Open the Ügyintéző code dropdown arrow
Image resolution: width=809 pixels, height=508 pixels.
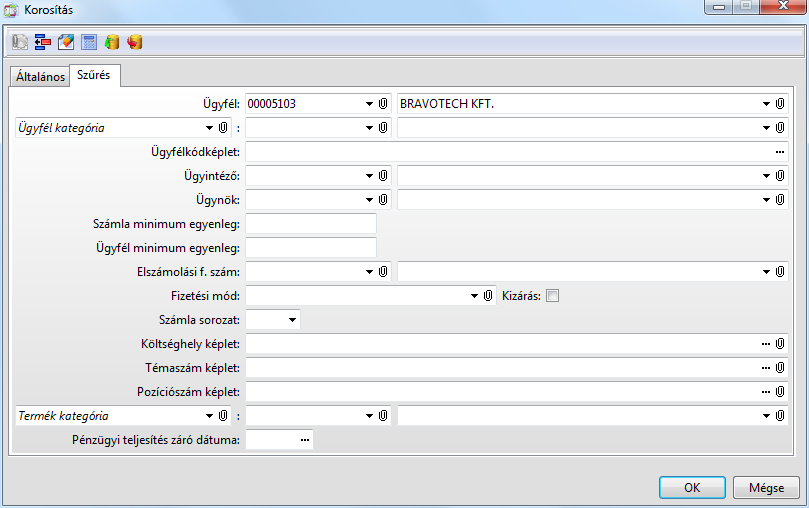click(369, 176)
